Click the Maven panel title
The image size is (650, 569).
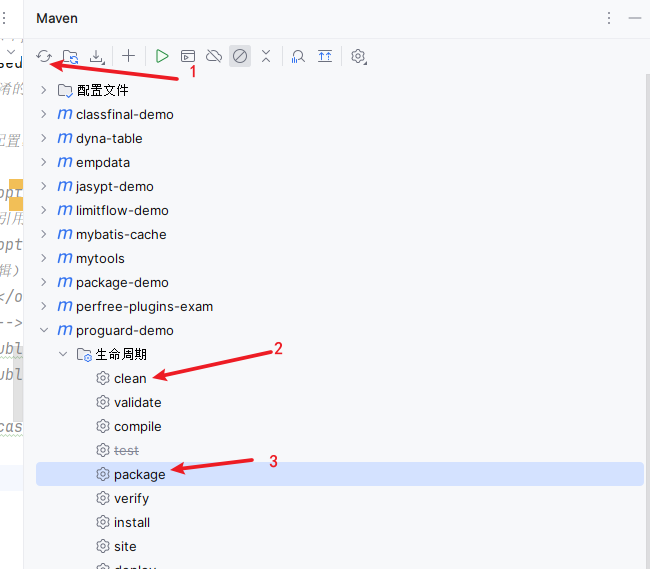pyautogui.click(x=57, y=18)
